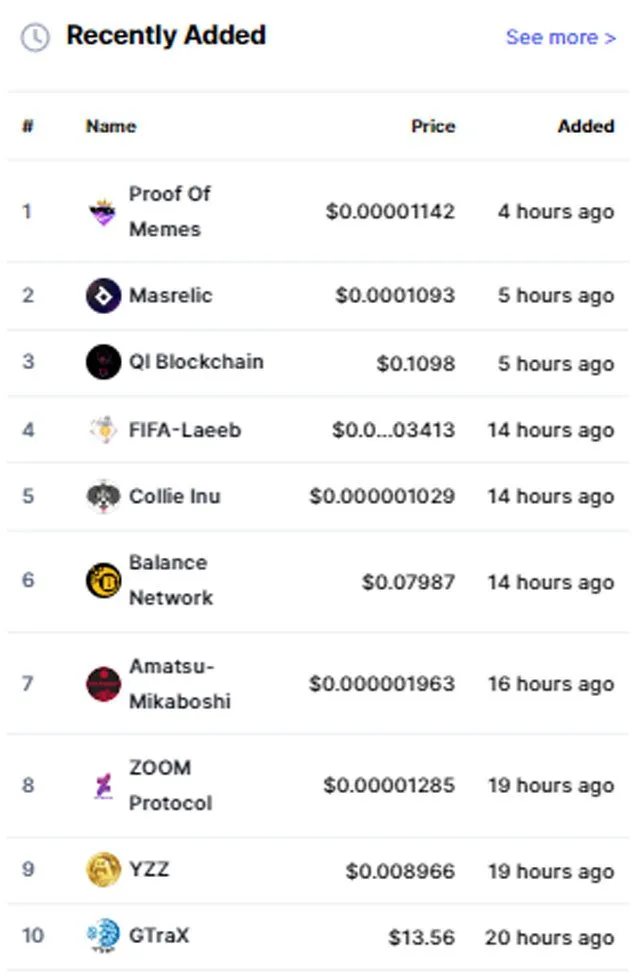Click the GTraX price $13.56
This screenshot has height=980, width=640.
[422, 937]
